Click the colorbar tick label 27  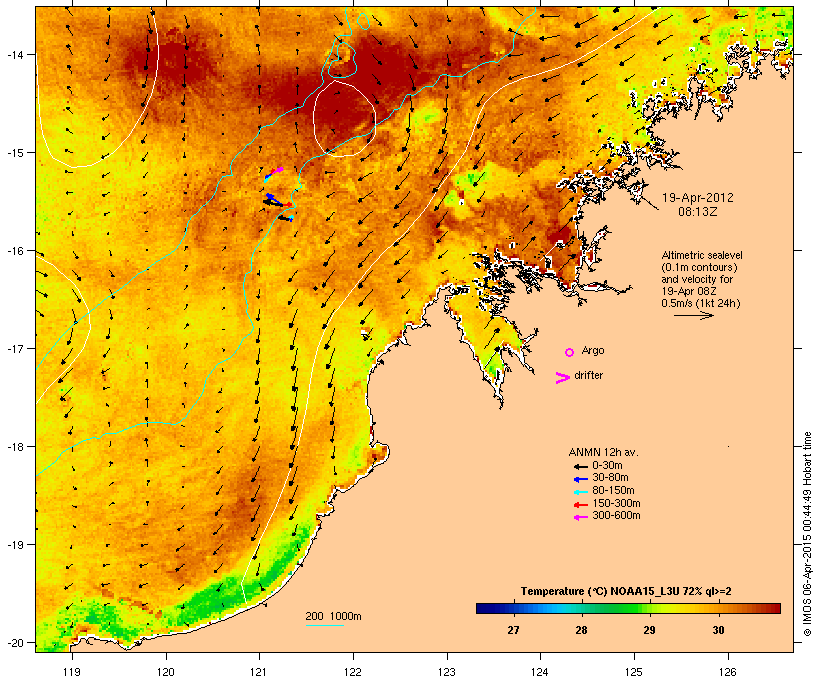click(513, 630)
